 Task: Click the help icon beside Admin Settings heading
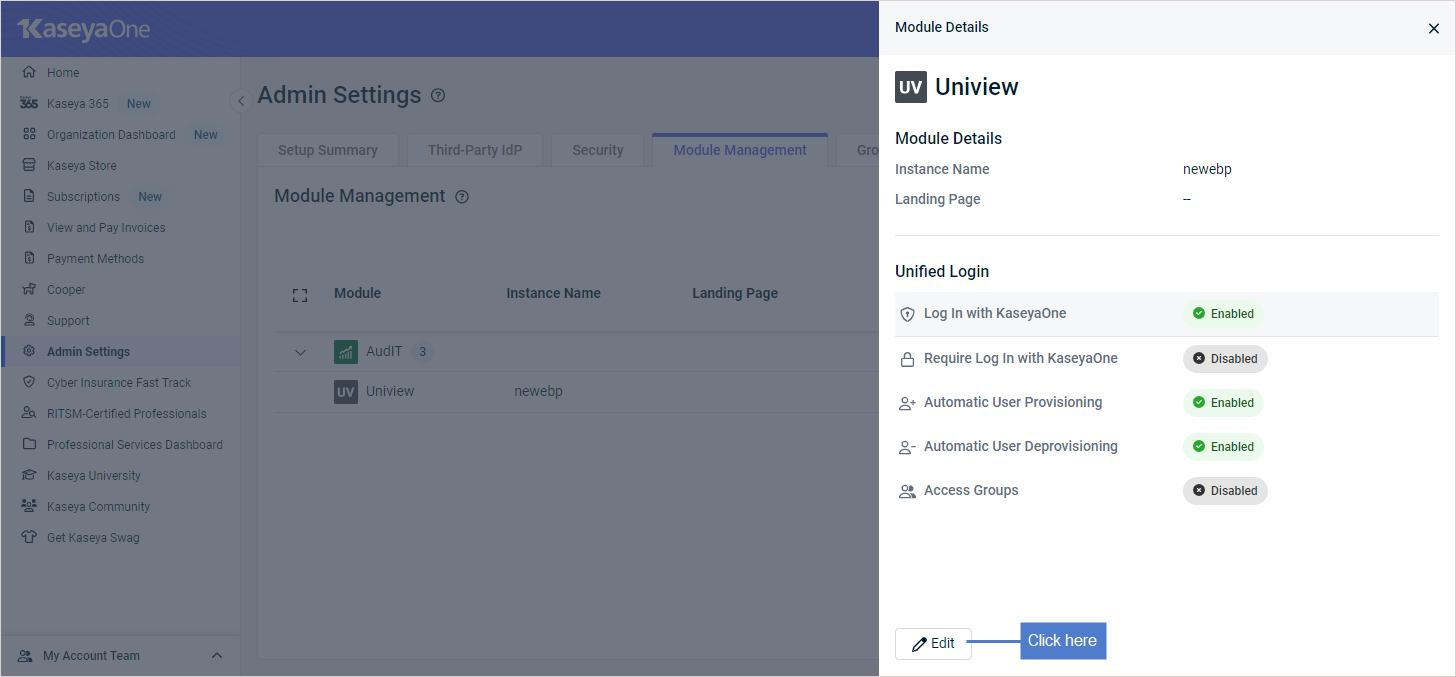tap(438, 96)
